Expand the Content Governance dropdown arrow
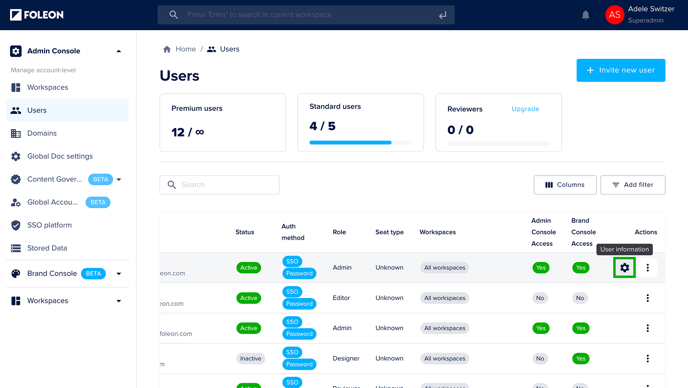 click(x=118, y=179)
